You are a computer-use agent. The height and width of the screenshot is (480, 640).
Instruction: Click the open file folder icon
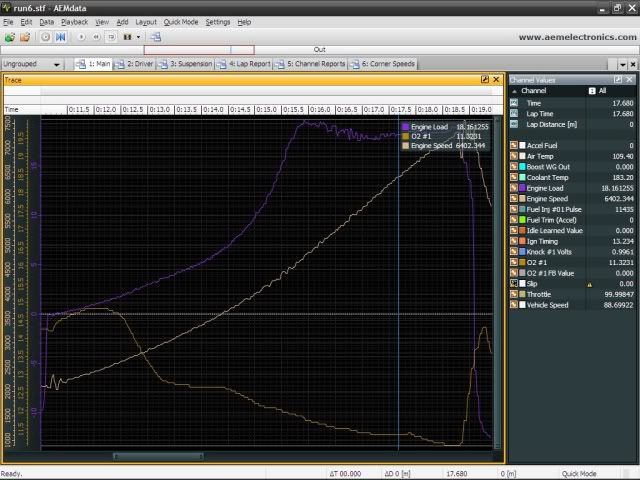point(23,37)
